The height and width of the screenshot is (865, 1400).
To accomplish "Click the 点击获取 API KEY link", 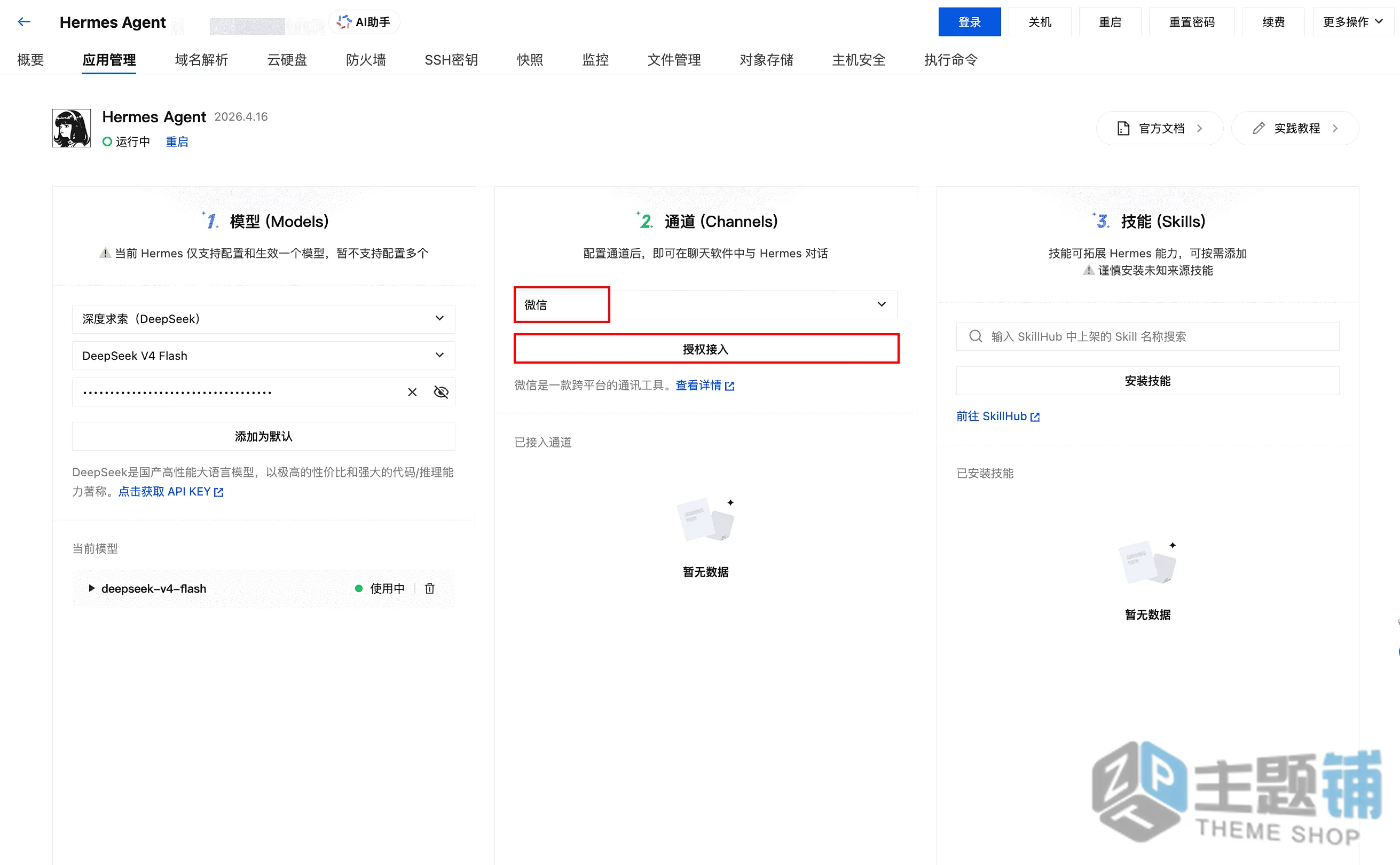I will (x=170, y=491).
